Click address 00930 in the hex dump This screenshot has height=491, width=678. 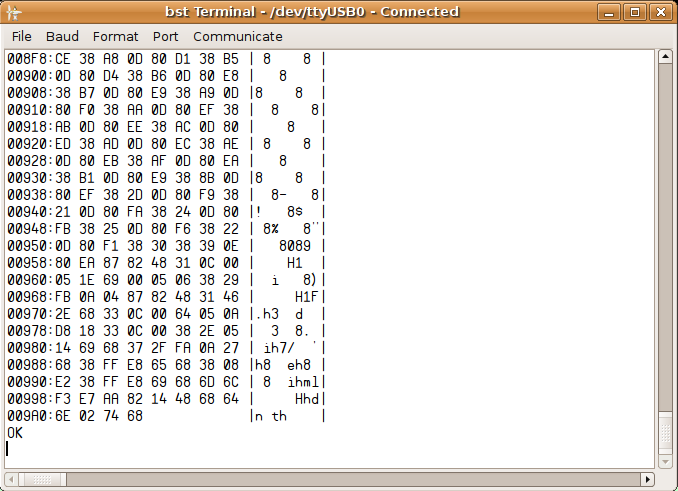29,178
